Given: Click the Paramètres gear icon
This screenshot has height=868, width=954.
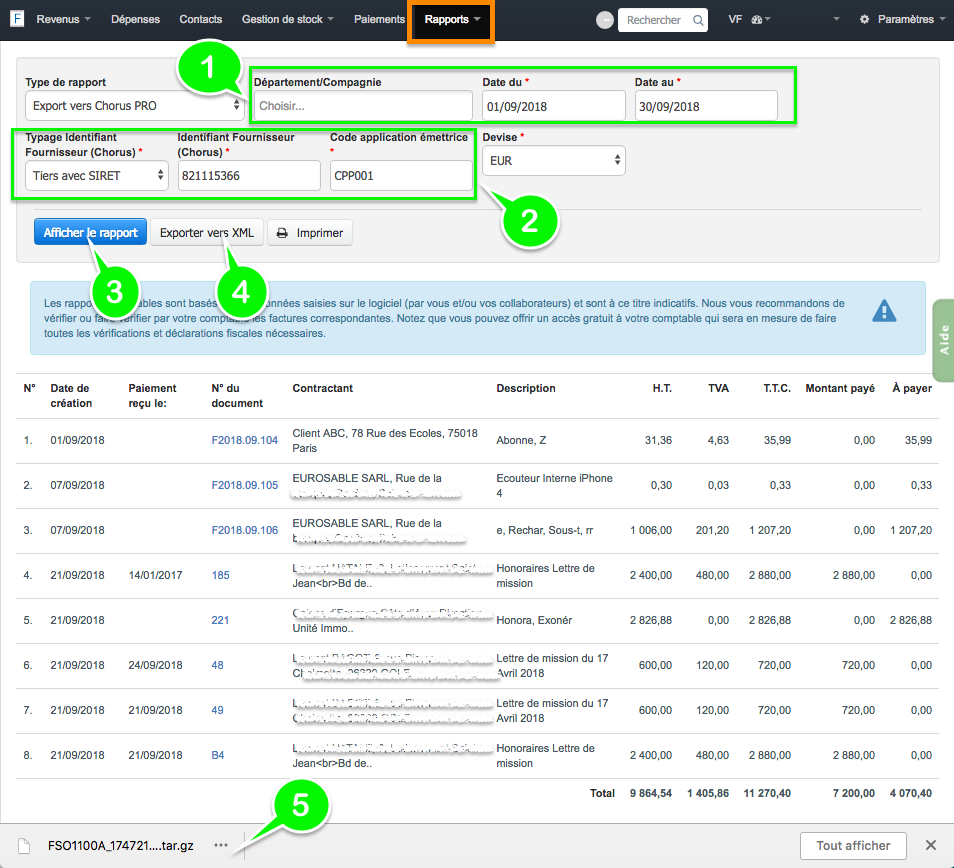Looking at the screenshot, I should click(x=865, y=20).
